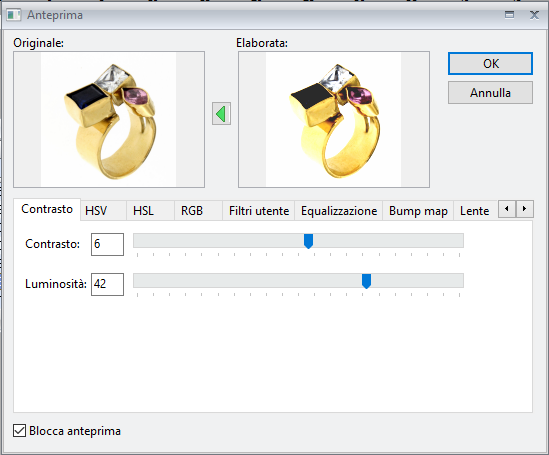Switch to the HSL tab
The height and width of the screenshot is (455, 549).
[143, 211]
